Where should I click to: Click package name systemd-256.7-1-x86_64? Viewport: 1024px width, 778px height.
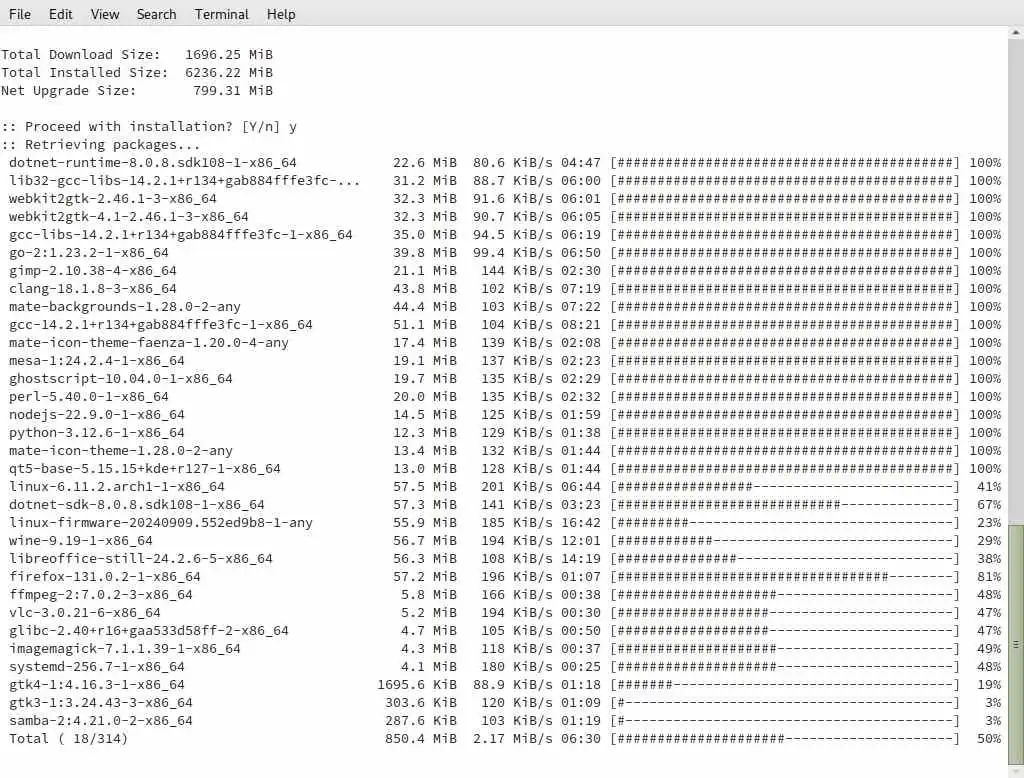[x=97, y=667]
